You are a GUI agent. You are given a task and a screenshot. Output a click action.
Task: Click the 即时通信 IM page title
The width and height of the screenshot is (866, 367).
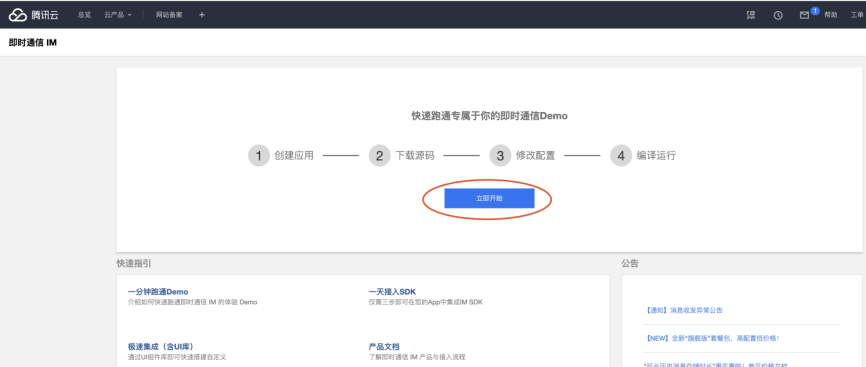click(x=33, y=43)
